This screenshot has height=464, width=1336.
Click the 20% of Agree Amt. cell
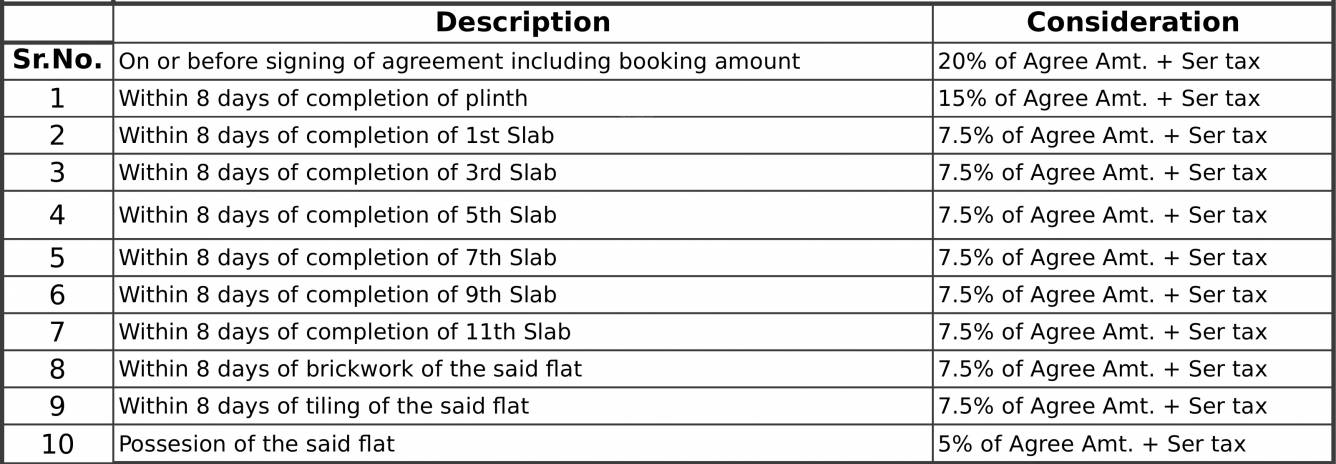click(x=1133, y=61)
